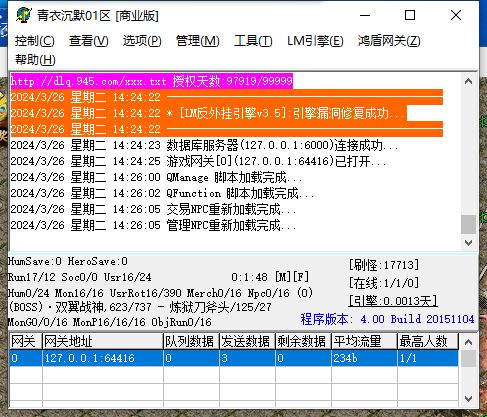Click the 队列数据 column header
The height and width of the screenshot is (417, 487).
[x=191, y=341]
